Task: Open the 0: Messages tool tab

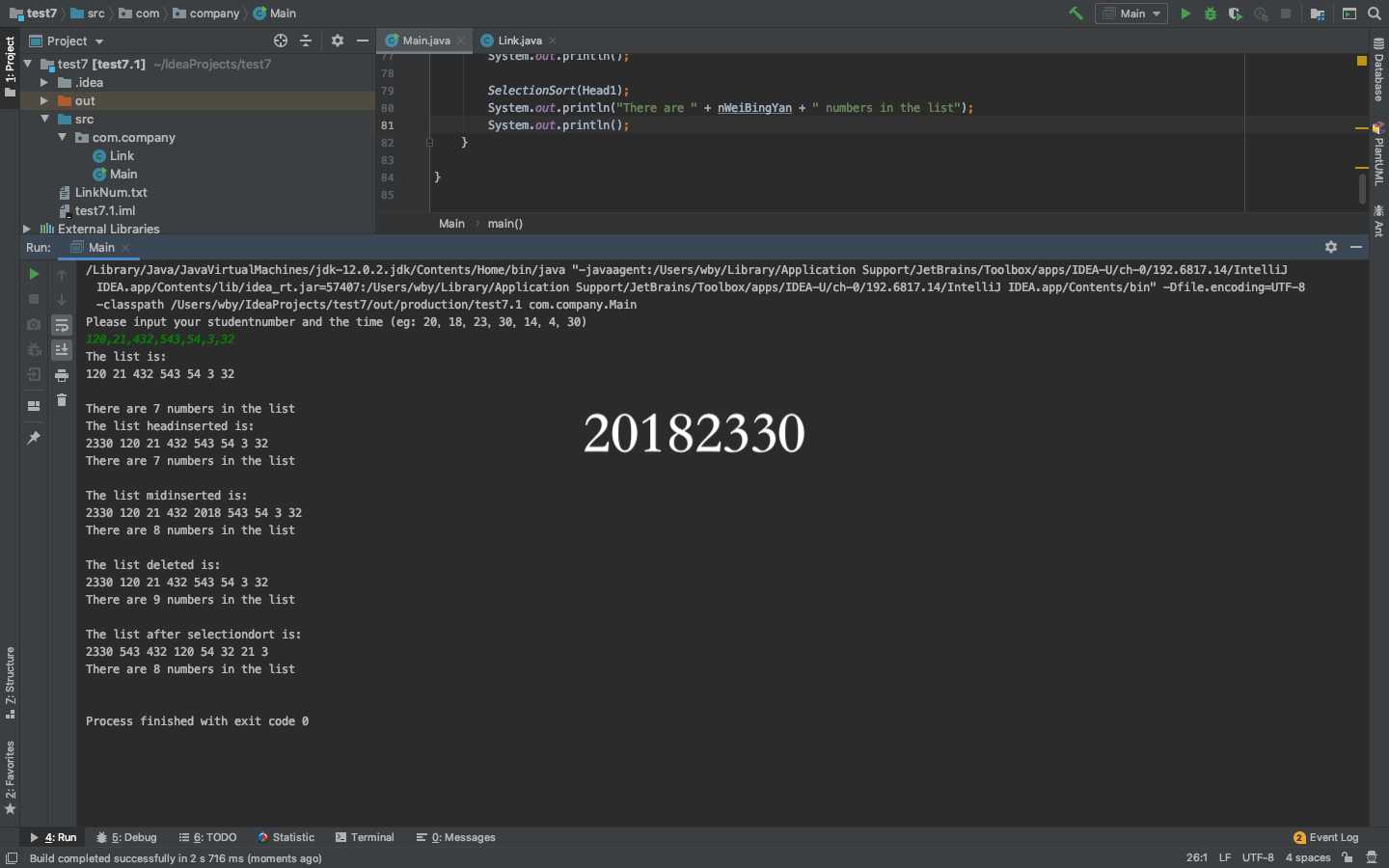Action: click(x=455, y=837)
